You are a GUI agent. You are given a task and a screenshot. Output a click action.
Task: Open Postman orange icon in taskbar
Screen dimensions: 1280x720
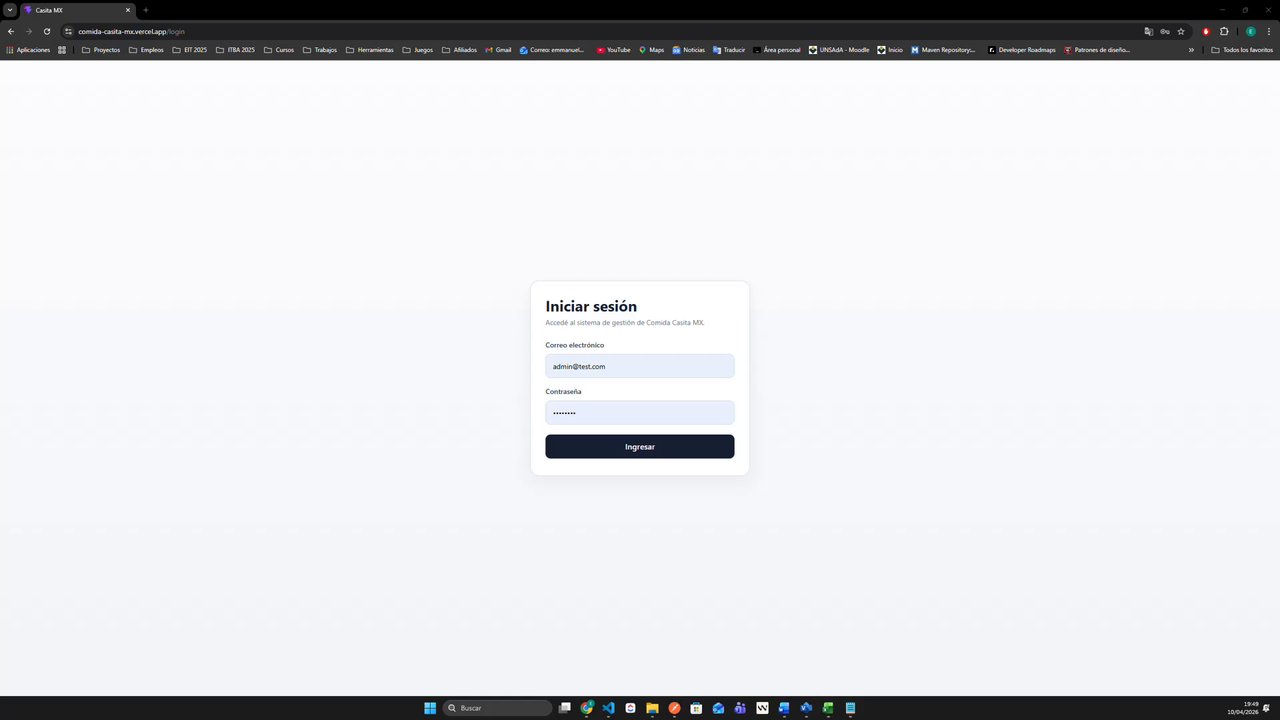click(x=674, y=708)
